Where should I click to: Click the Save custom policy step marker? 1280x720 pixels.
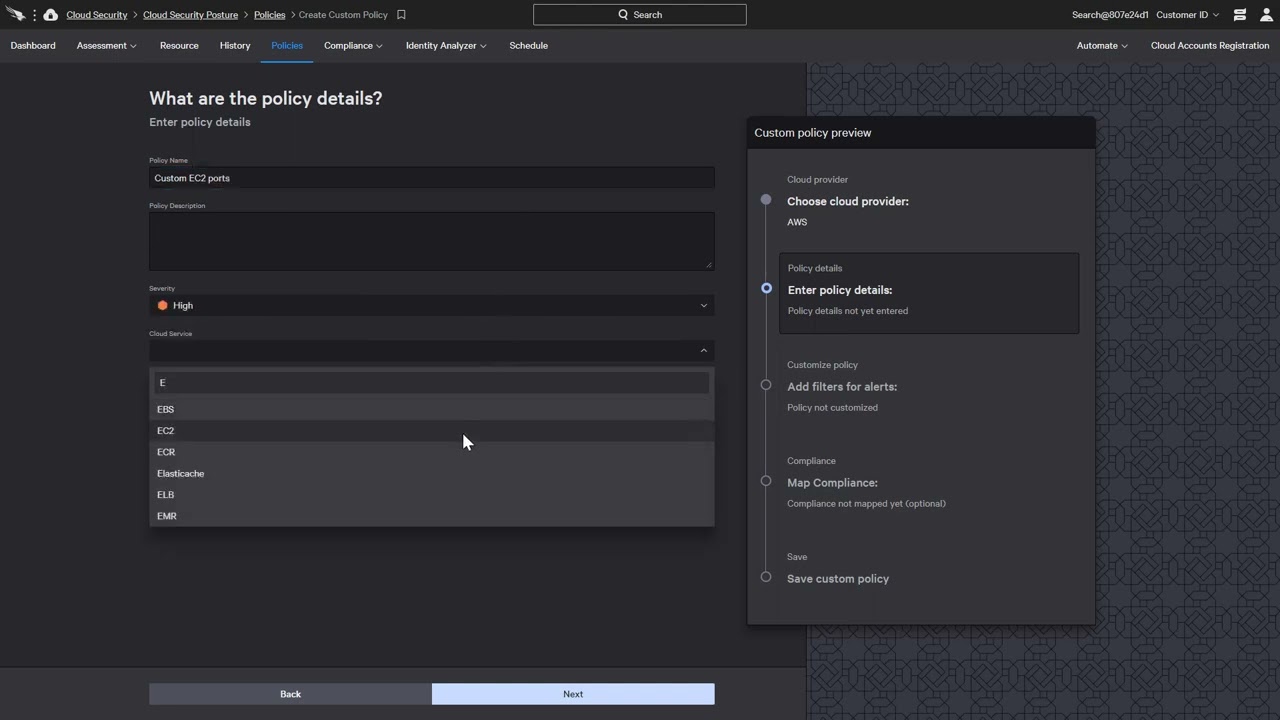766,577
